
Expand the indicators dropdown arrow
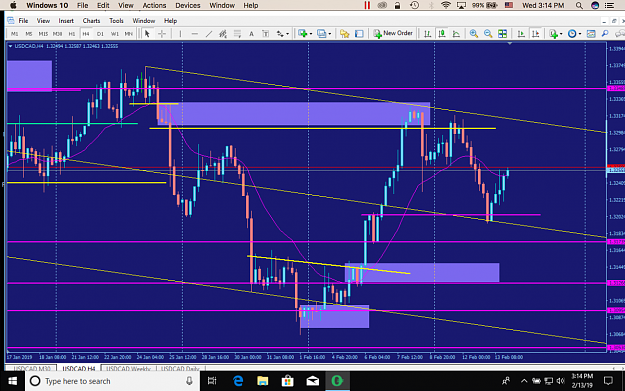[561, 34]
